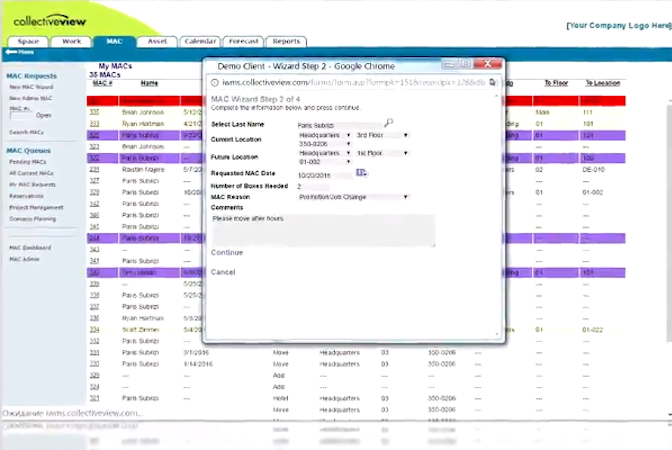Open the 1st Floor dropdown
Viewport: 672px width, 450px height.
pos(382,153)
